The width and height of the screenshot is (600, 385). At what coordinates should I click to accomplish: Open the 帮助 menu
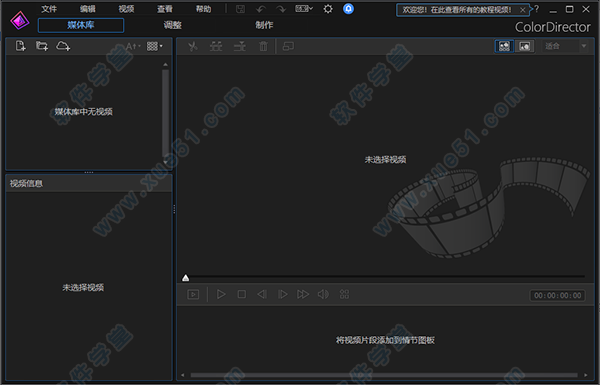tap(203, 9)
